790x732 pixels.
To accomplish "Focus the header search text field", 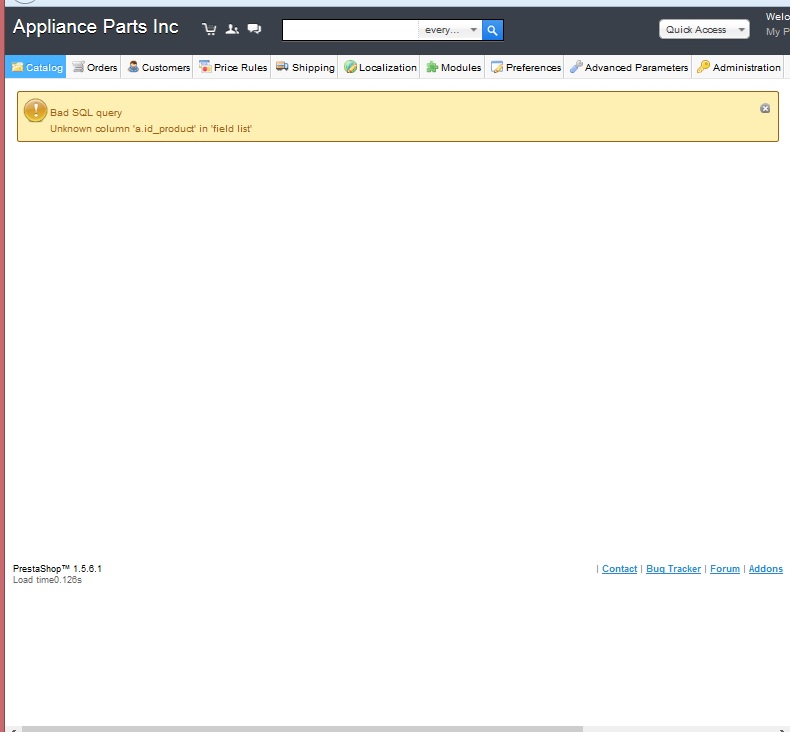I will click(x=351, y=30).
